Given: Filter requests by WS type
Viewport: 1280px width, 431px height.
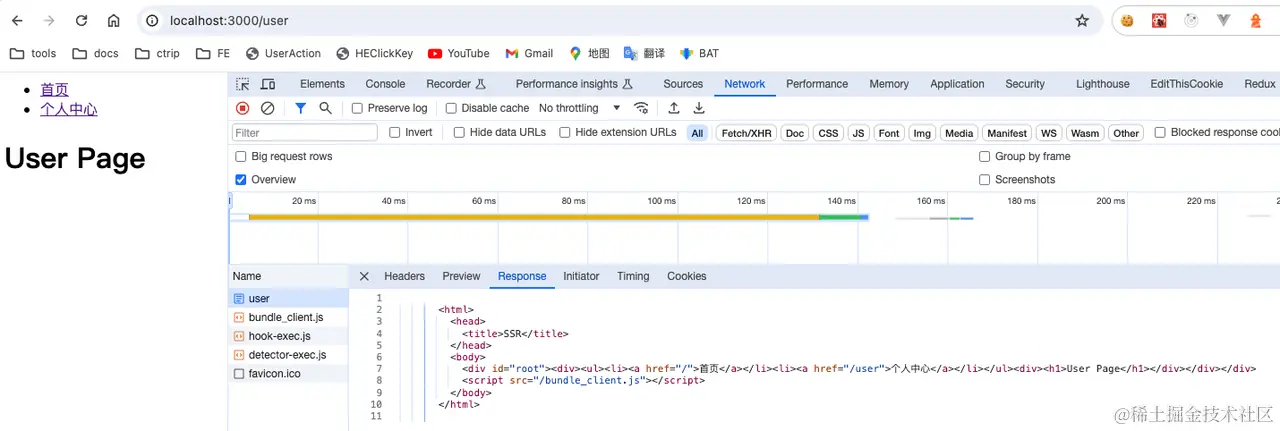Looking at the screenshot, I should click(x=1048, y=133).
